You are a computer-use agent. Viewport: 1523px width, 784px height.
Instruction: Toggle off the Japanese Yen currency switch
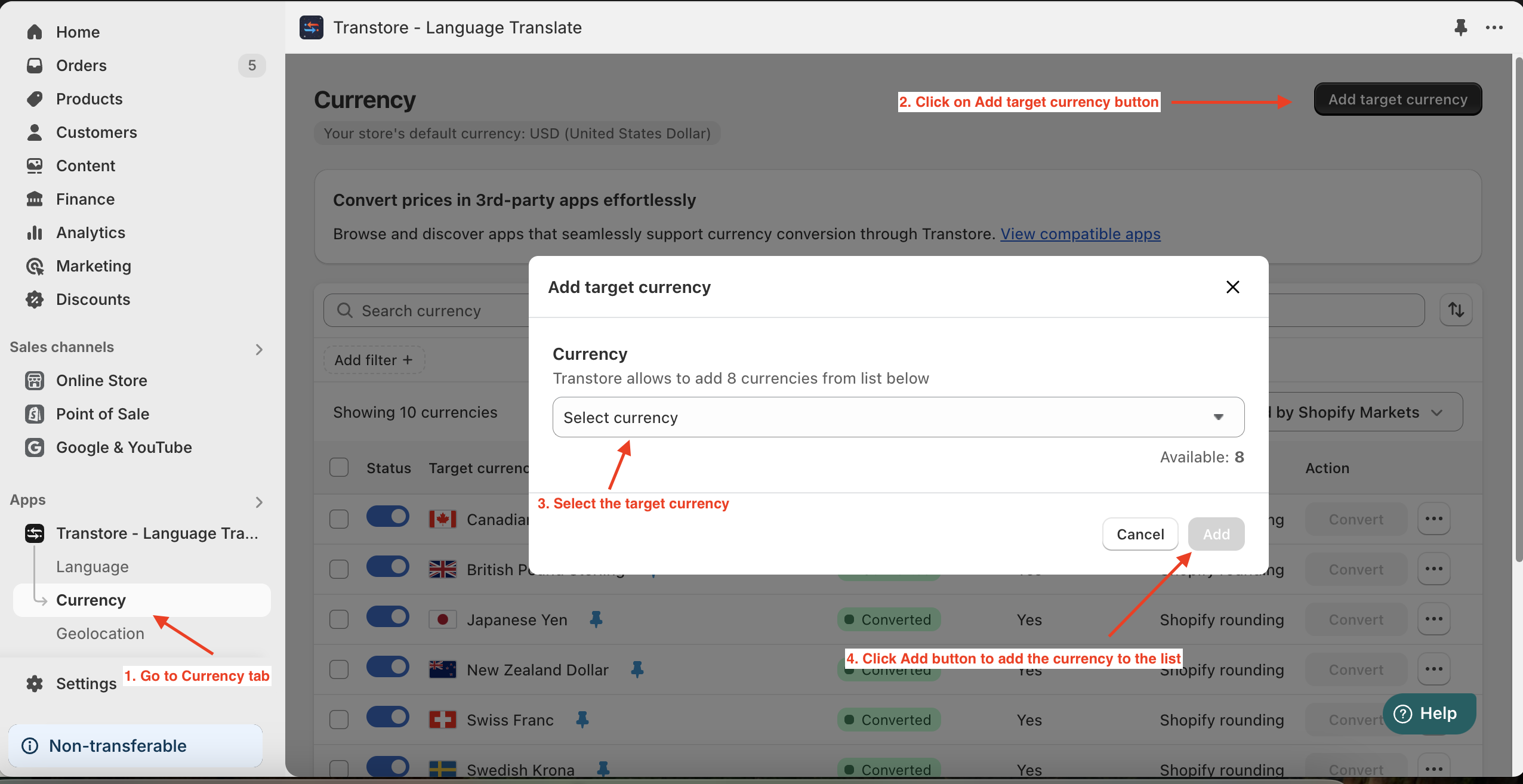click(x=388, y=617)
